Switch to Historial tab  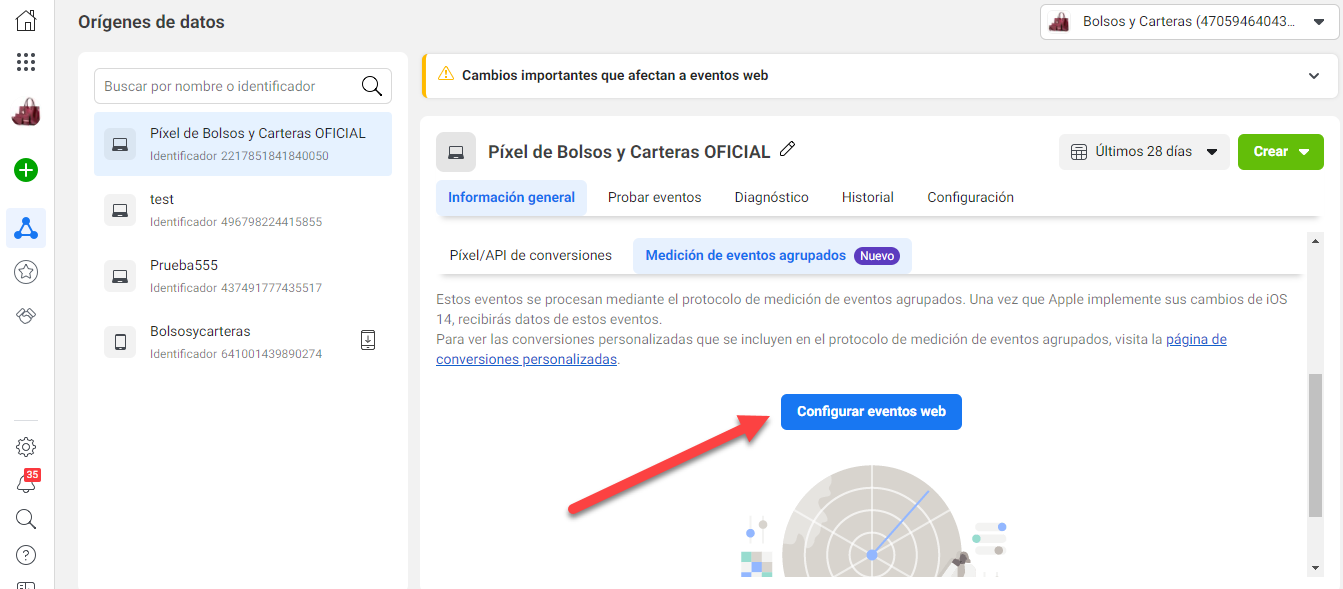(868, 198)
